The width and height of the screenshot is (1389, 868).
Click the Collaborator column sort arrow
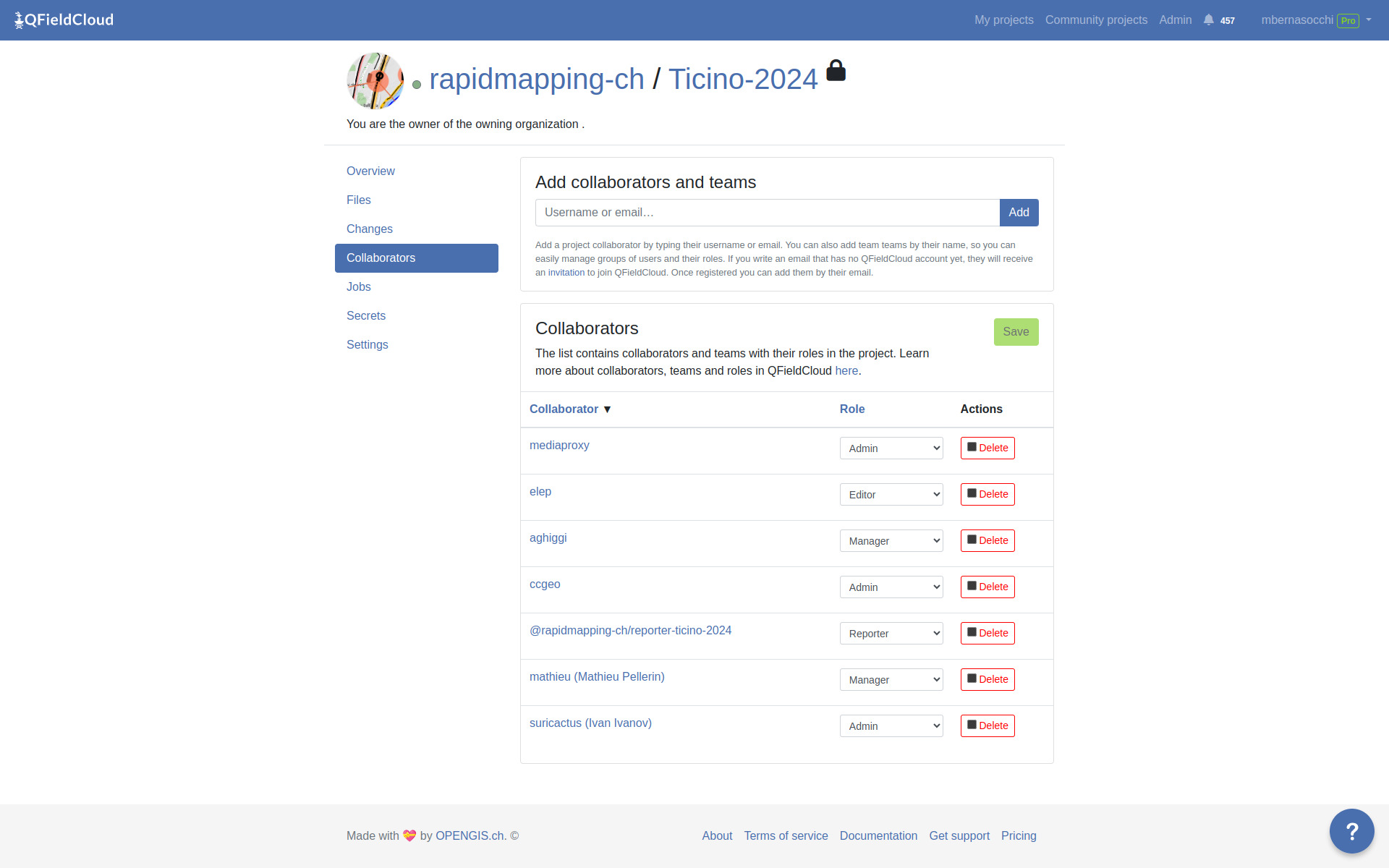[607, 409]
